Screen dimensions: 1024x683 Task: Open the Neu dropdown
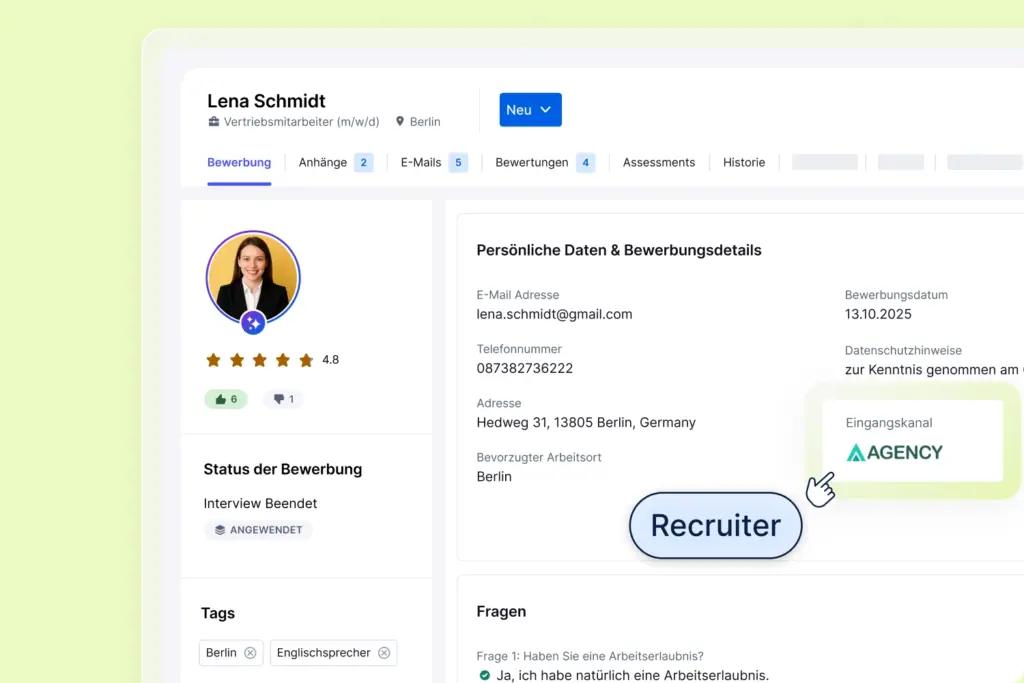pyautogui.click(x=530, y=110)
